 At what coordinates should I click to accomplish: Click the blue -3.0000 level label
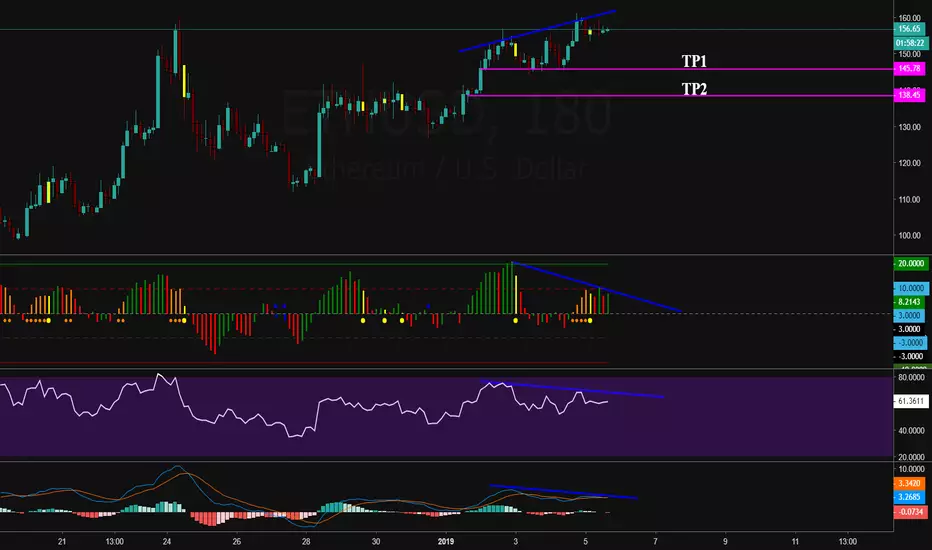(909, 343)
